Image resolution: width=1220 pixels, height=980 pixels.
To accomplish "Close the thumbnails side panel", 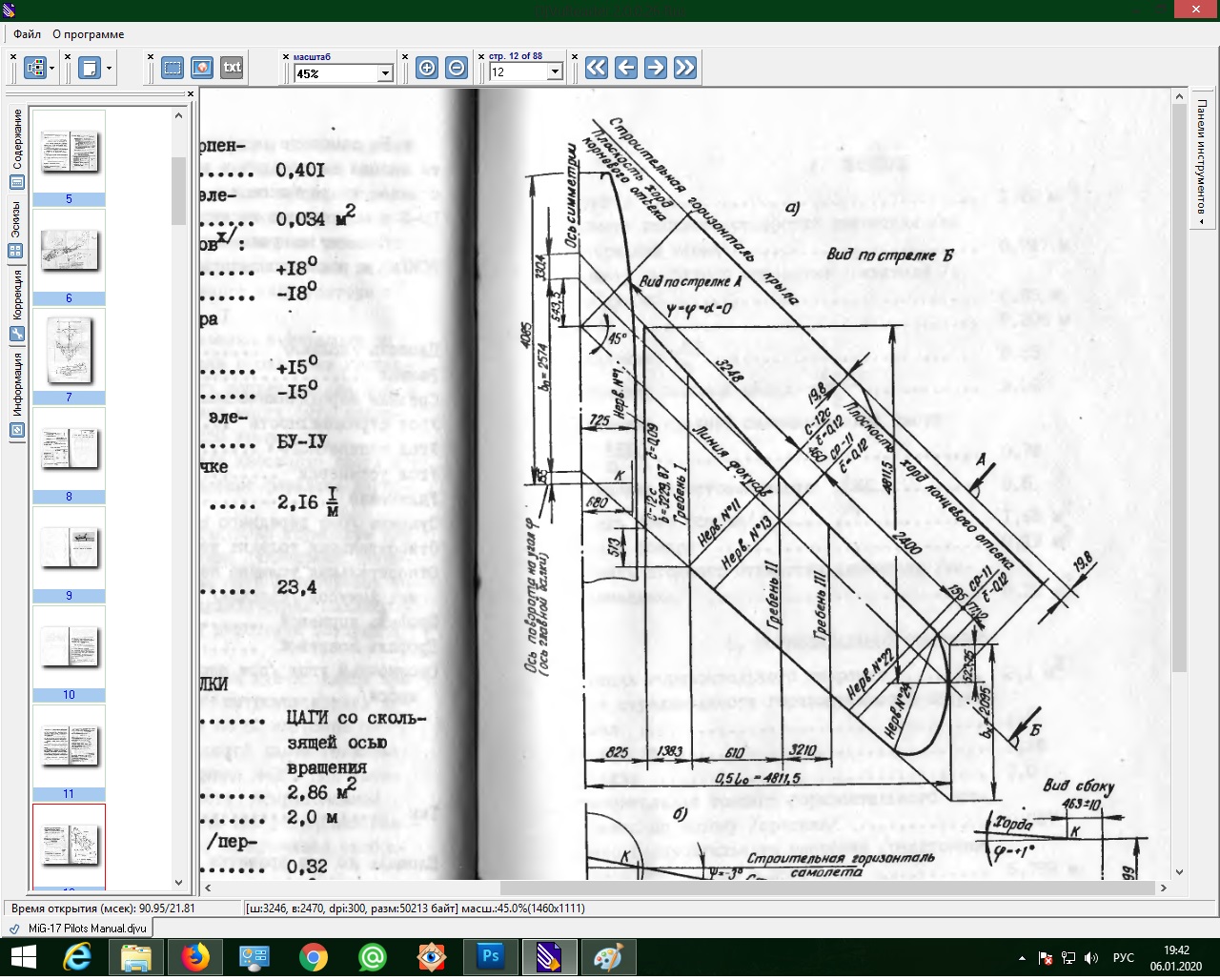I will point(191,93).
